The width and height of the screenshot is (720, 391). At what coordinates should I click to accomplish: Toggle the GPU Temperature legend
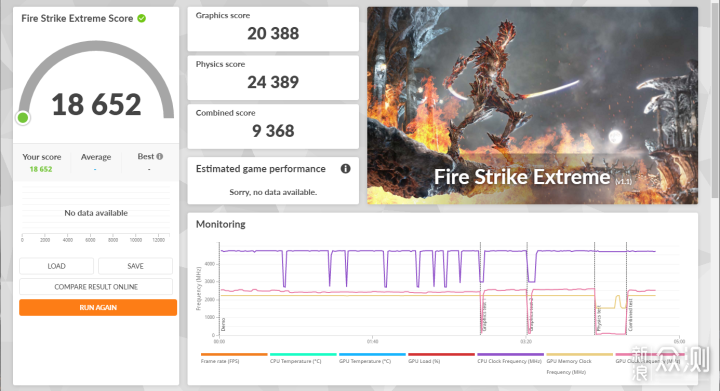tap(372, 358)
